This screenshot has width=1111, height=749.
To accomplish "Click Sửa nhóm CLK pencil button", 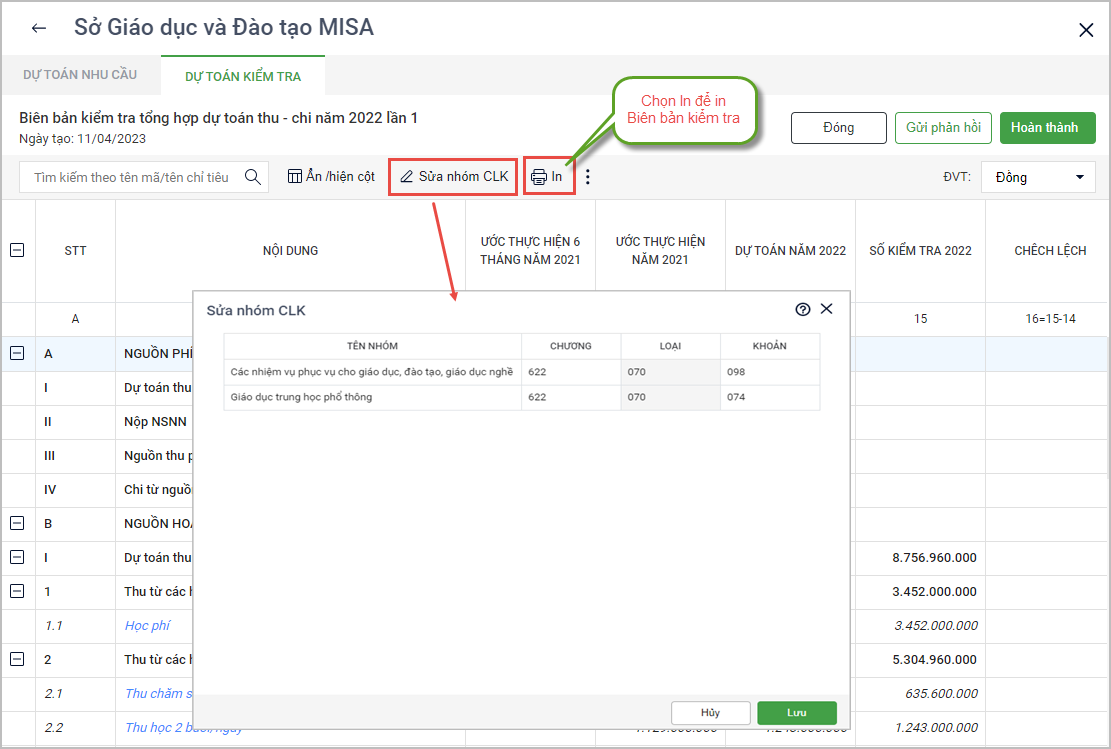I will 453,177.
